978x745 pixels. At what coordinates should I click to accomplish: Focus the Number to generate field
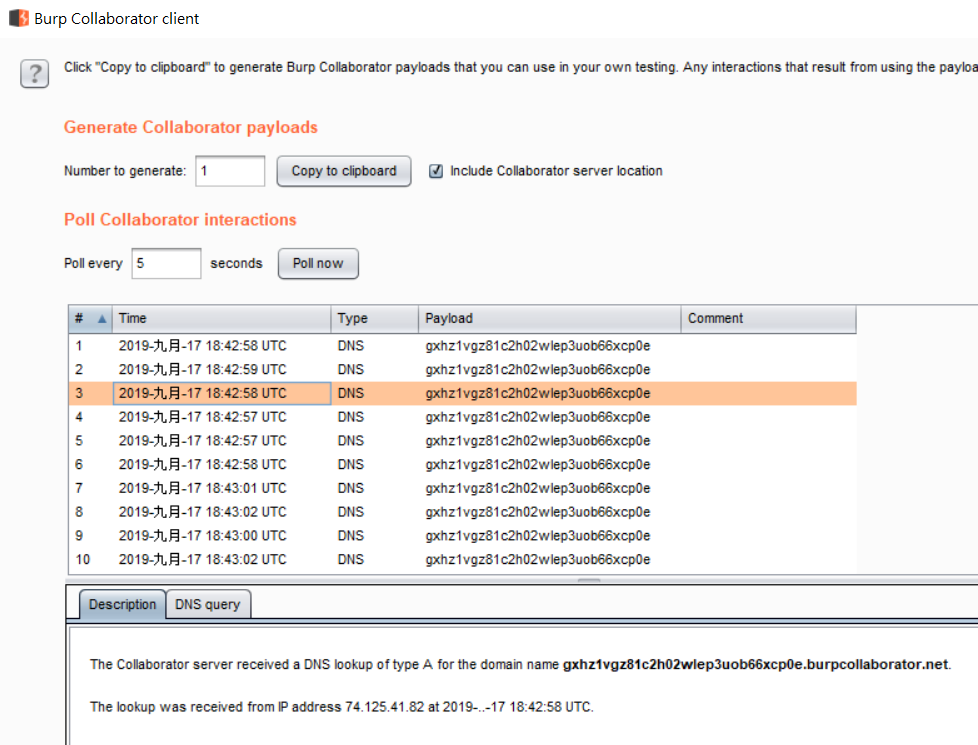pos(230,171)
